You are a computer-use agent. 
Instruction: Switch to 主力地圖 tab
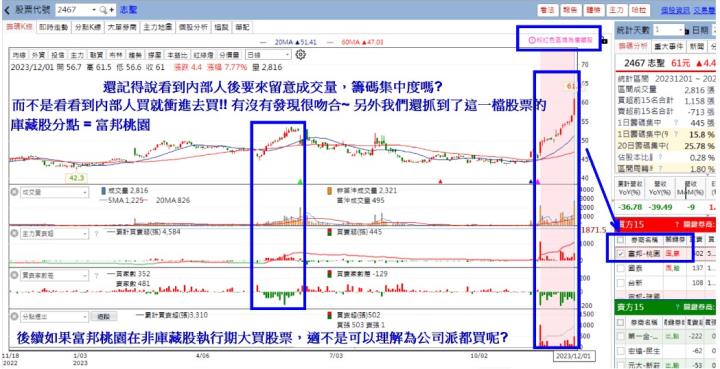pos(157,28)
